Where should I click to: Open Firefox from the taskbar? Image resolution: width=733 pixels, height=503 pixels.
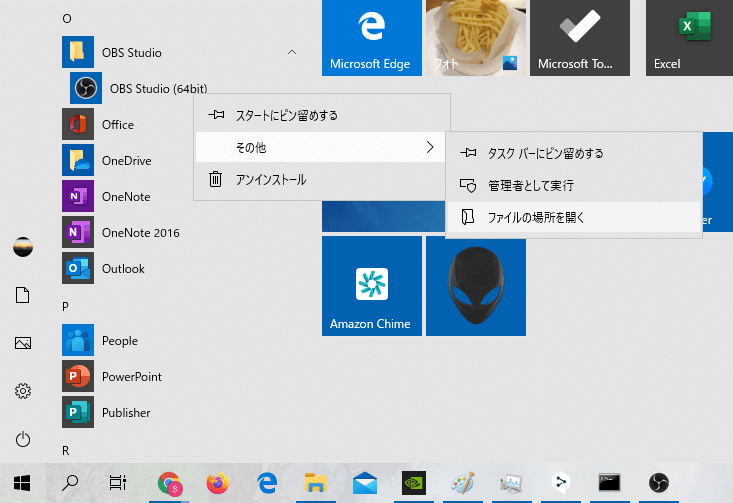(218, 483)
